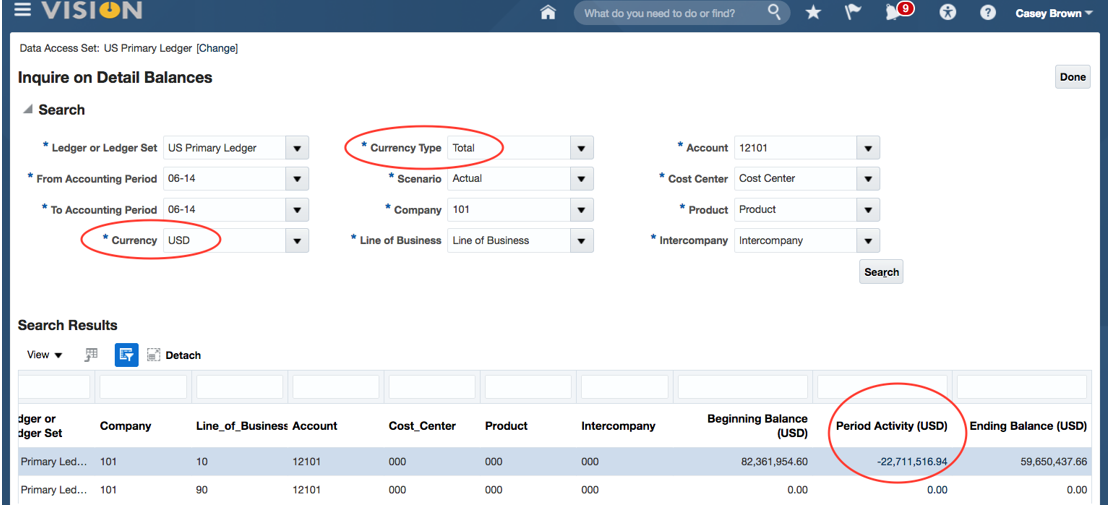This screenshot has height=507, width=1110.
Task: Open the Help question mark icon
Action: click(987, 13)
